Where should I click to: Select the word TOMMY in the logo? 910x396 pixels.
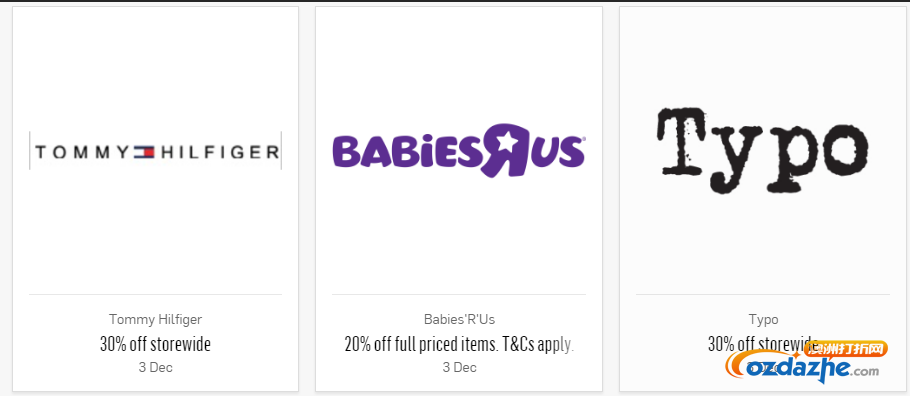[x=82, y=153]
